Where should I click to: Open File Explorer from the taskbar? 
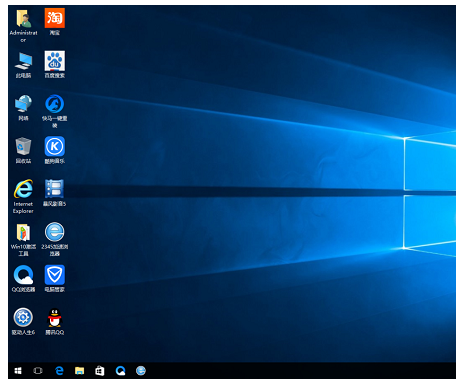point(79,371)
